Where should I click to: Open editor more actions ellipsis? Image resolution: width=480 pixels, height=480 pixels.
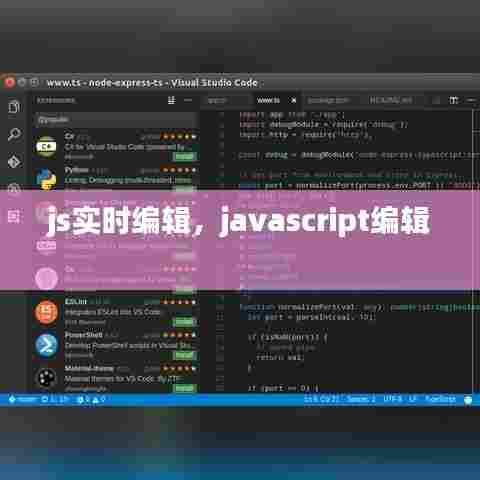(x=471, y=100)
